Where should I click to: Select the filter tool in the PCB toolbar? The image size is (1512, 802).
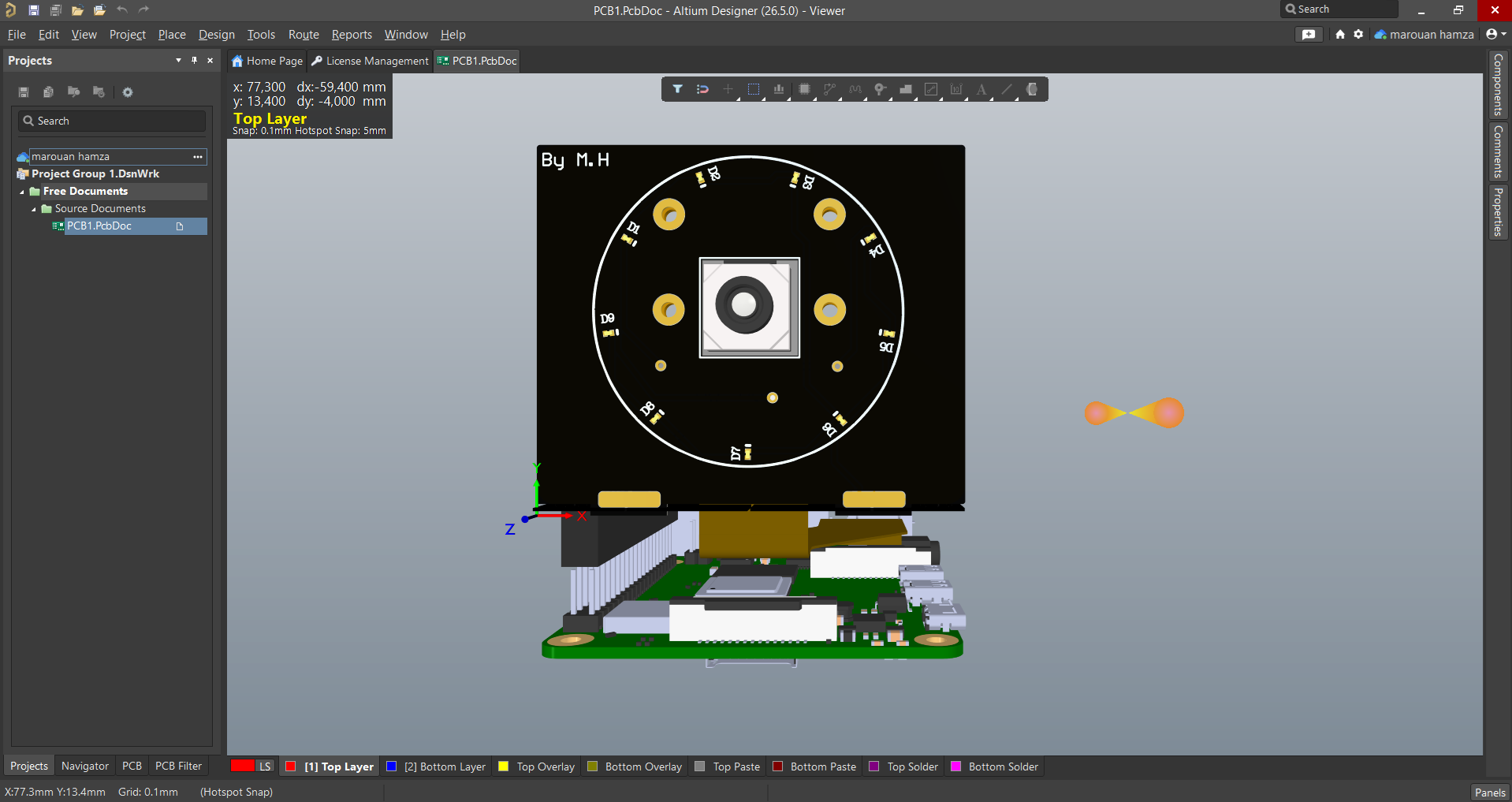[x=678, y=89]
